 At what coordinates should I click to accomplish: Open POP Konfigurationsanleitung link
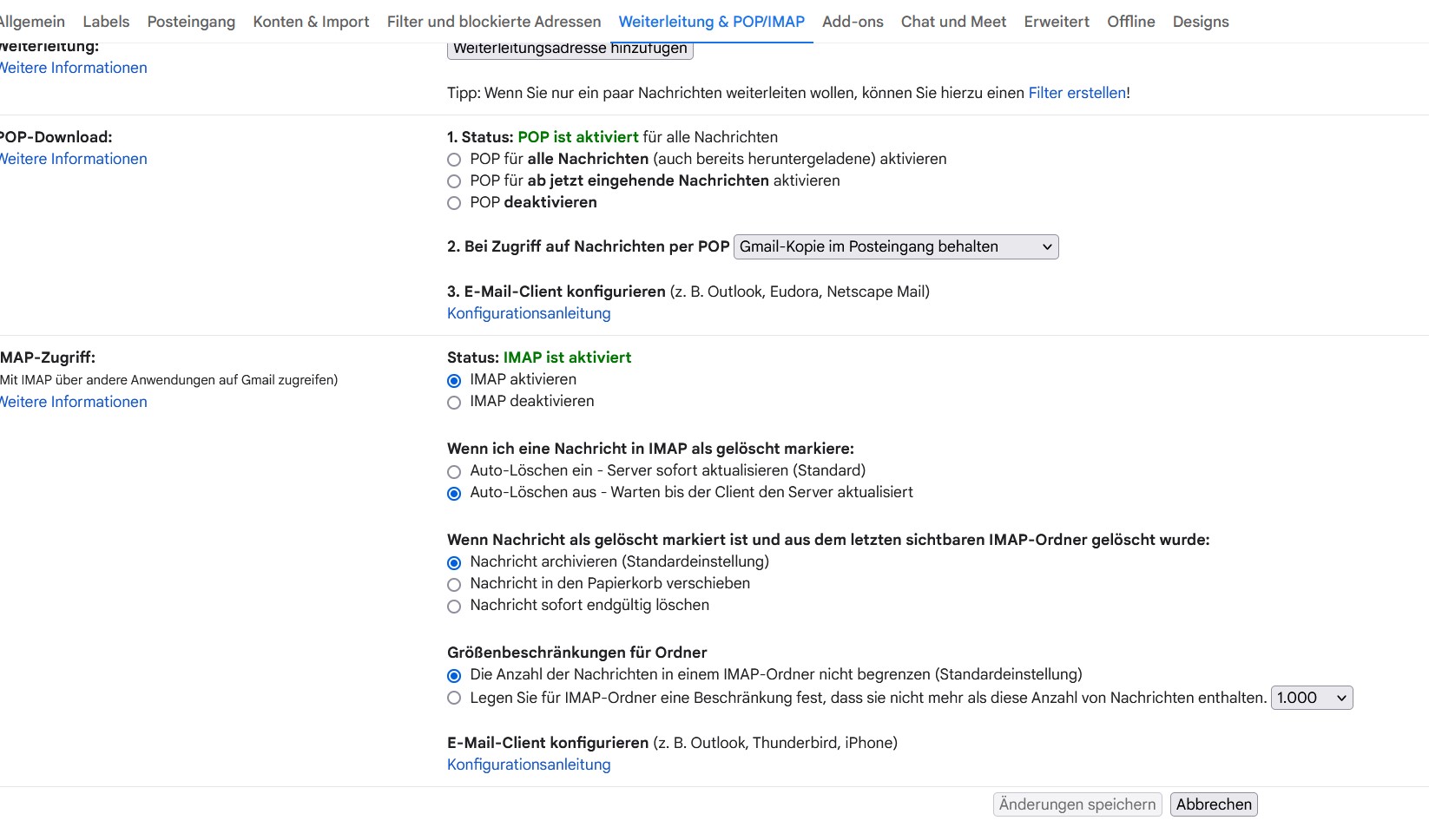point(529,313)
